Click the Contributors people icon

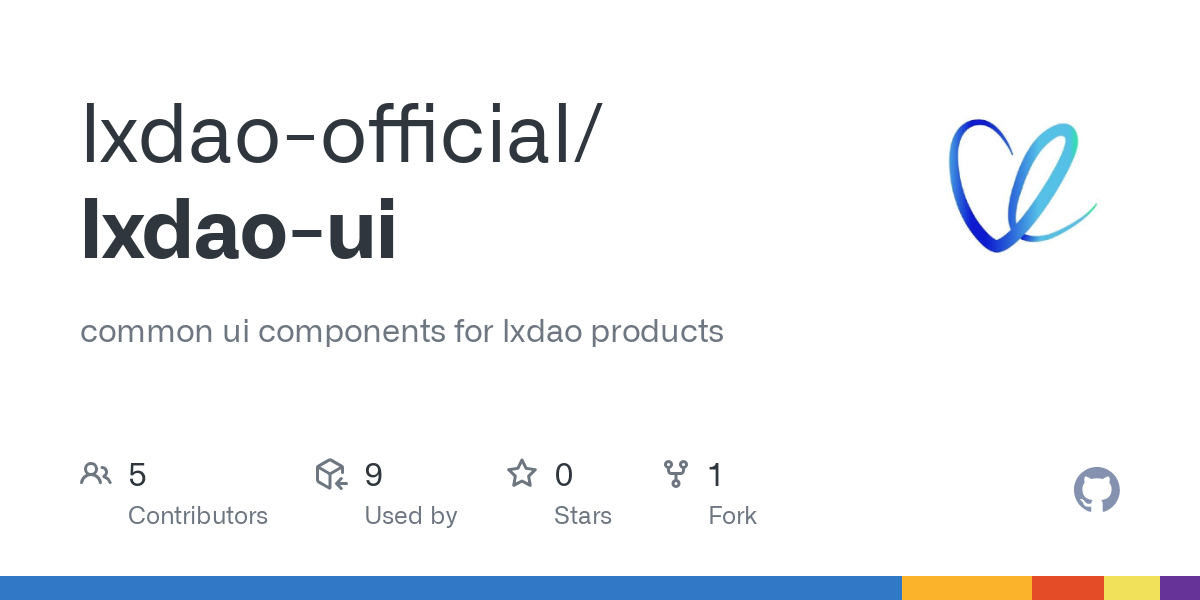(96, 474)
